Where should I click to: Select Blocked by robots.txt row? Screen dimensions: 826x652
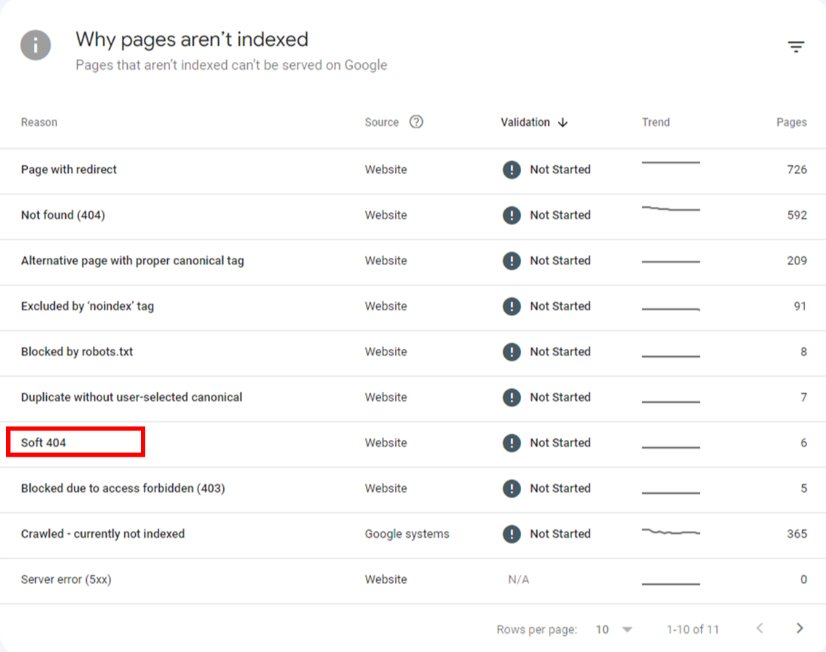(78, 352)
